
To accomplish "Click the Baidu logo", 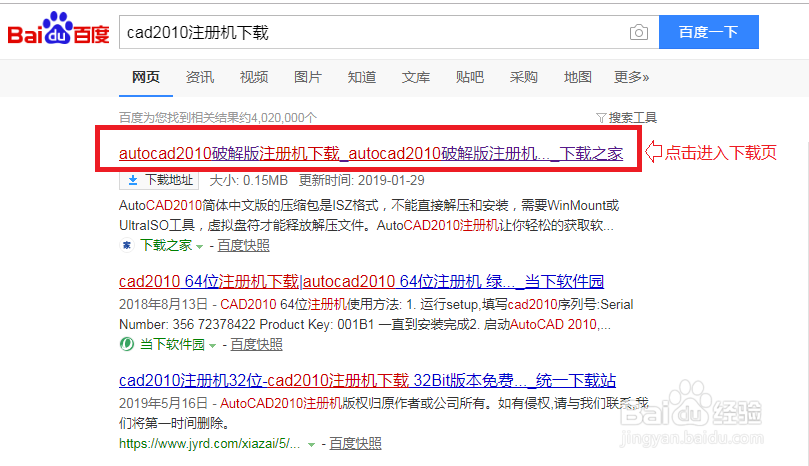I will coord(58,29).
